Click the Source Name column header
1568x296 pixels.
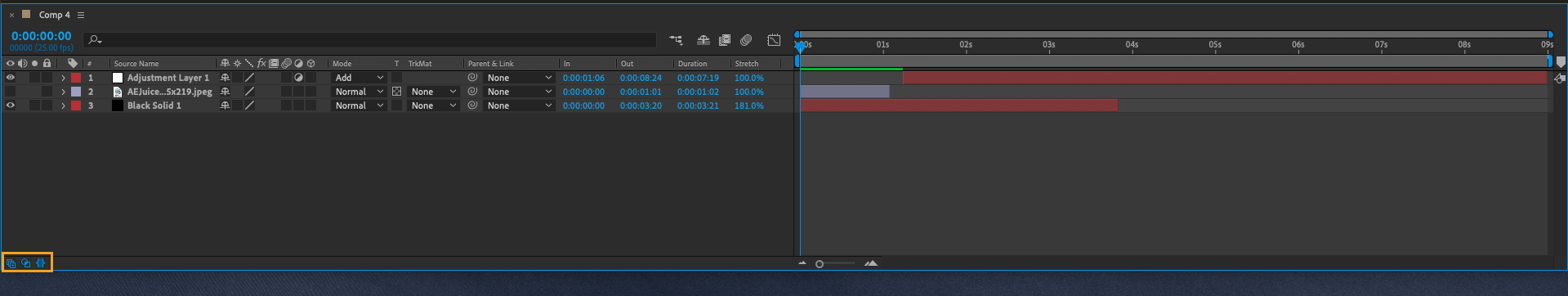coord(136,63)
